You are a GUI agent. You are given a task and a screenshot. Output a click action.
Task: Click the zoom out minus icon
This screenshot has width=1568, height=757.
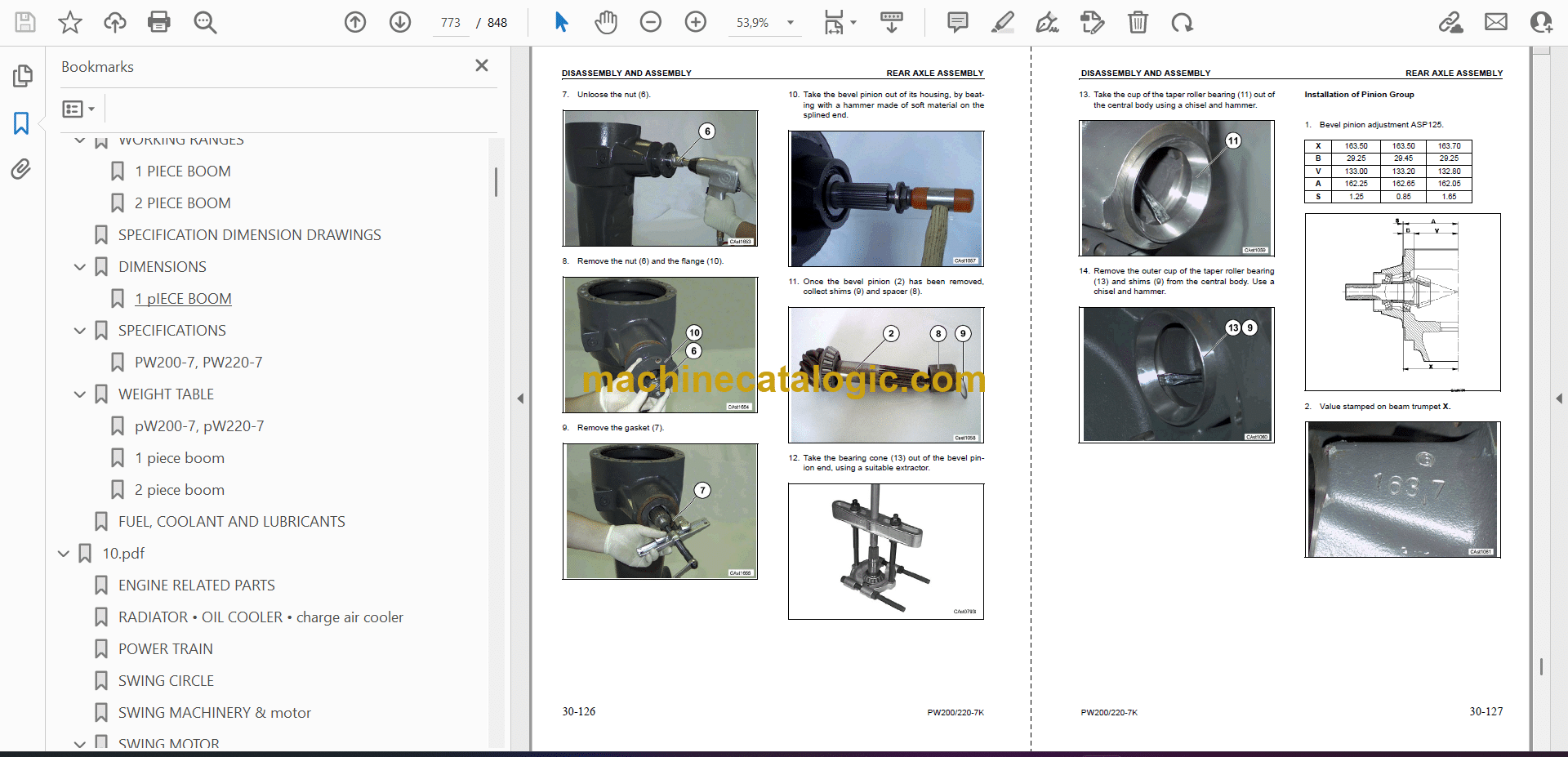651,22
